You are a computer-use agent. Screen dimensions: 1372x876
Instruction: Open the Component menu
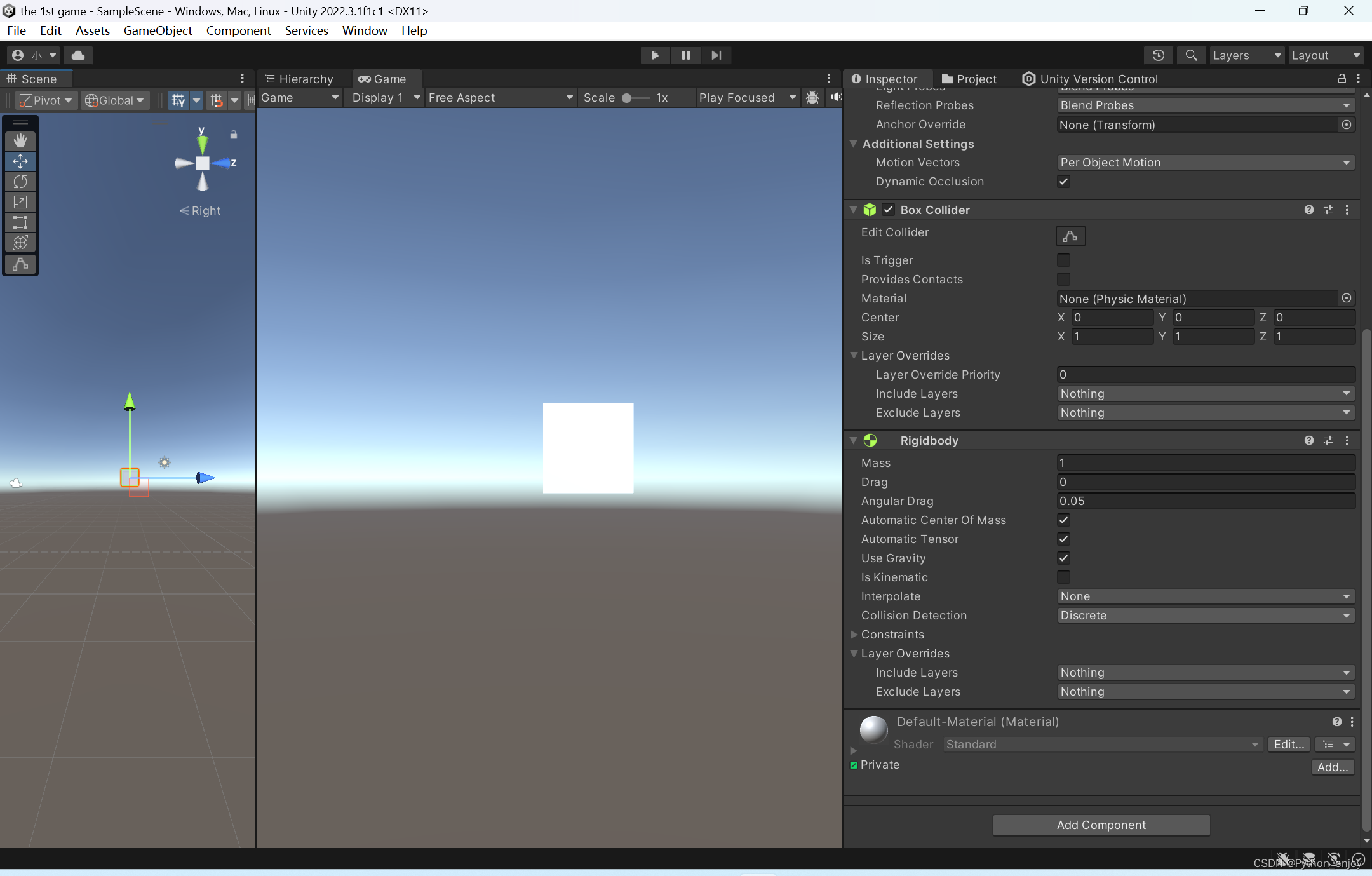238,30
